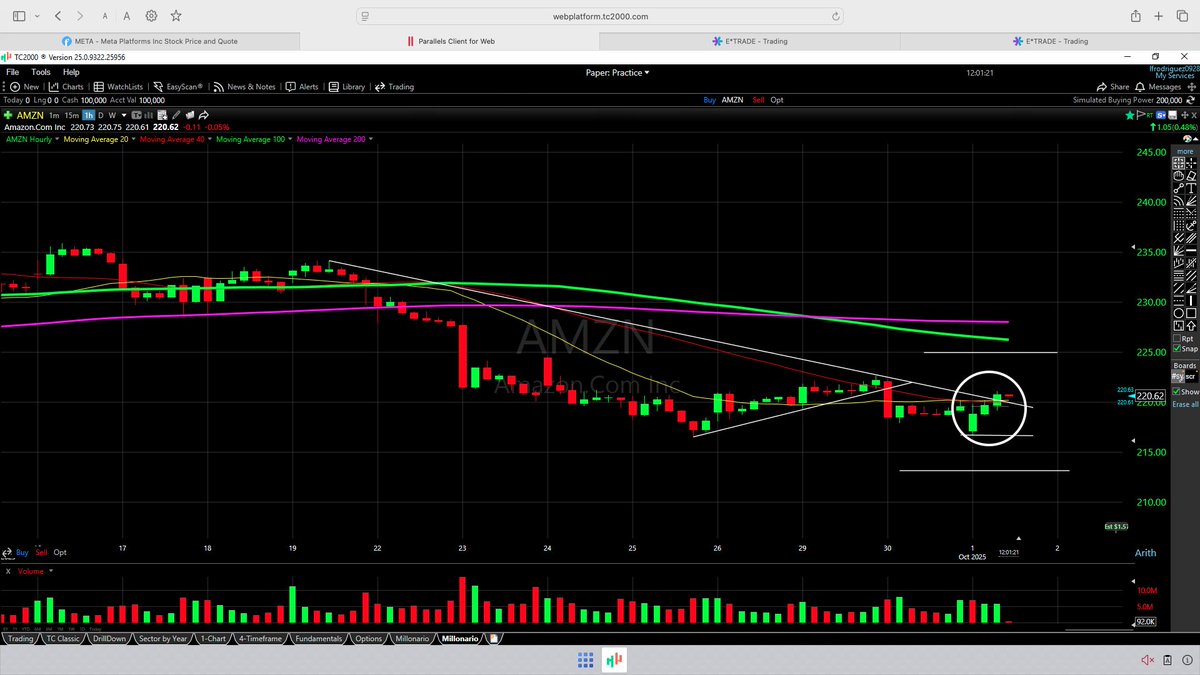Open Safari sidebar toggle icon
This screenshot has height=675, width=1200.
point(20,16)
